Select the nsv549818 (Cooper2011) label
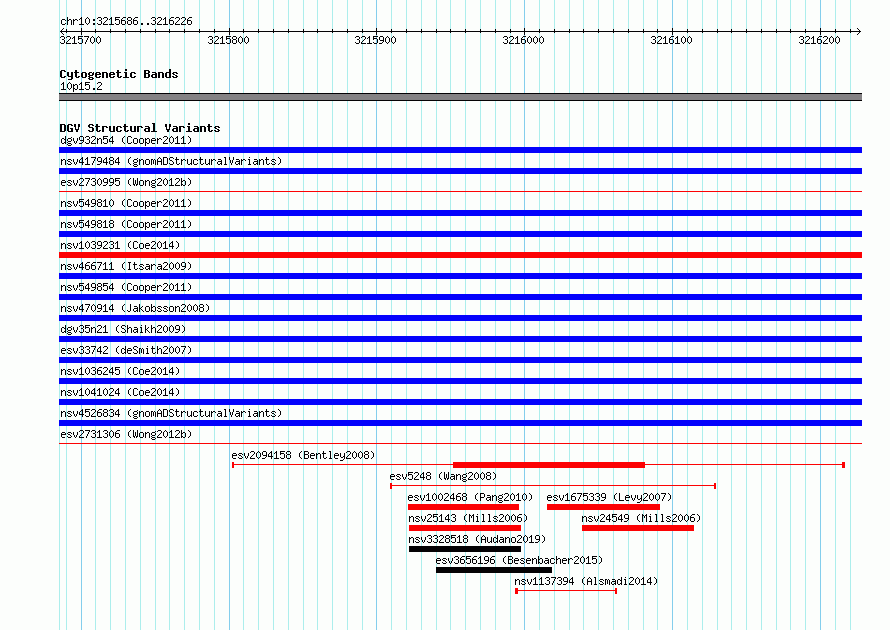 (x=126, y=224)
